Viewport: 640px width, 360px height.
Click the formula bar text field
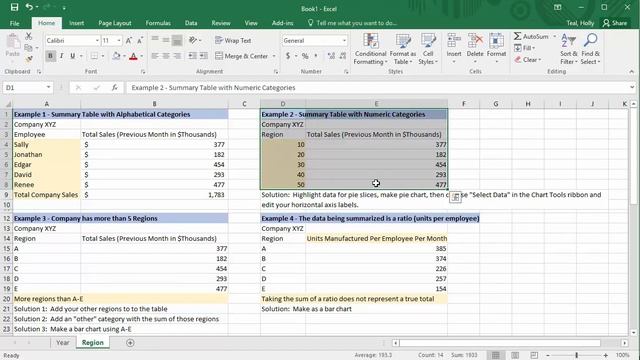376,87
